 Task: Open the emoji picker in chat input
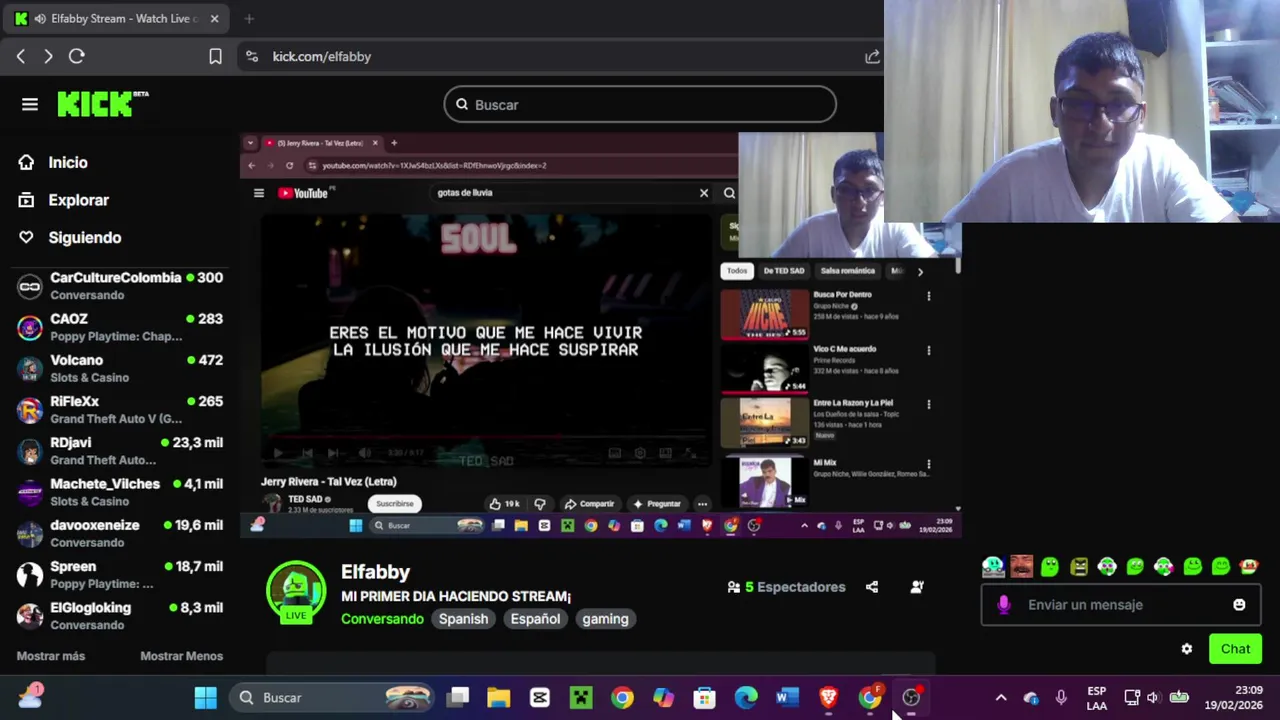[1239, 605]
